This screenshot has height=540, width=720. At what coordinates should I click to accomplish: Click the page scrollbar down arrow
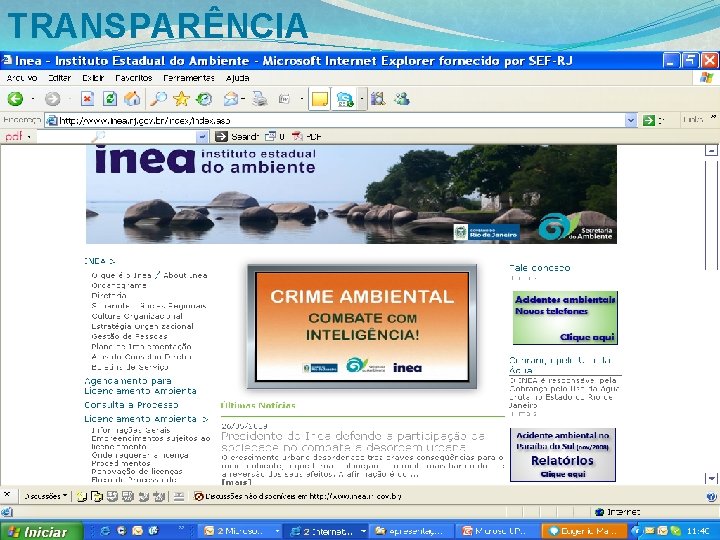point(711,478)
